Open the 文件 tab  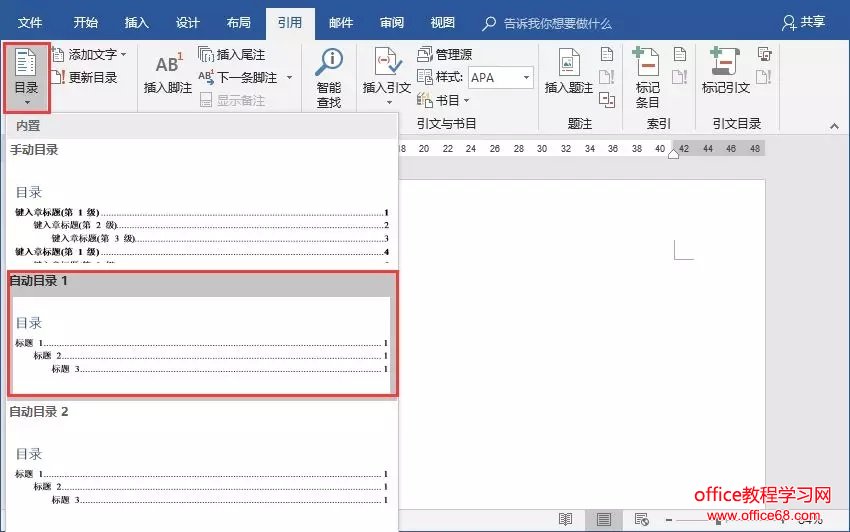(x=30, y=23)
